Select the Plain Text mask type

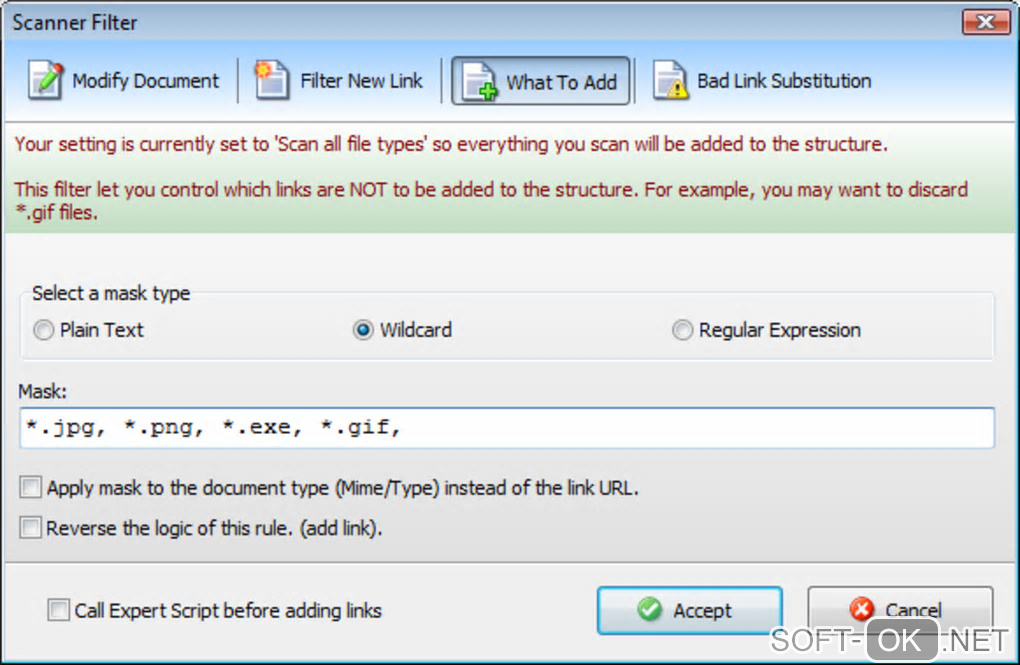coord(44,331)
